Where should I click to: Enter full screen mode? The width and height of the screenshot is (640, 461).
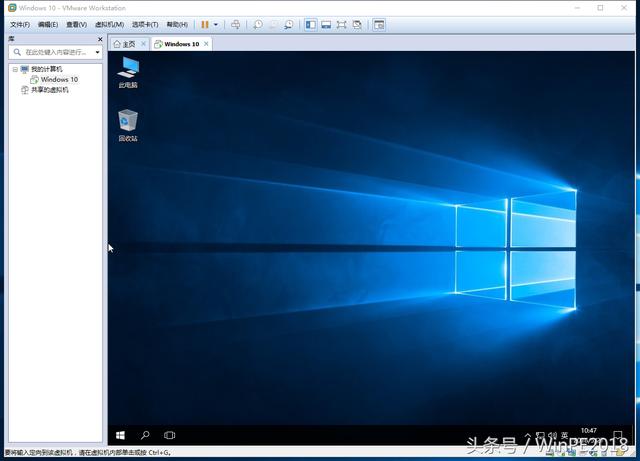(x=342, y=25)
